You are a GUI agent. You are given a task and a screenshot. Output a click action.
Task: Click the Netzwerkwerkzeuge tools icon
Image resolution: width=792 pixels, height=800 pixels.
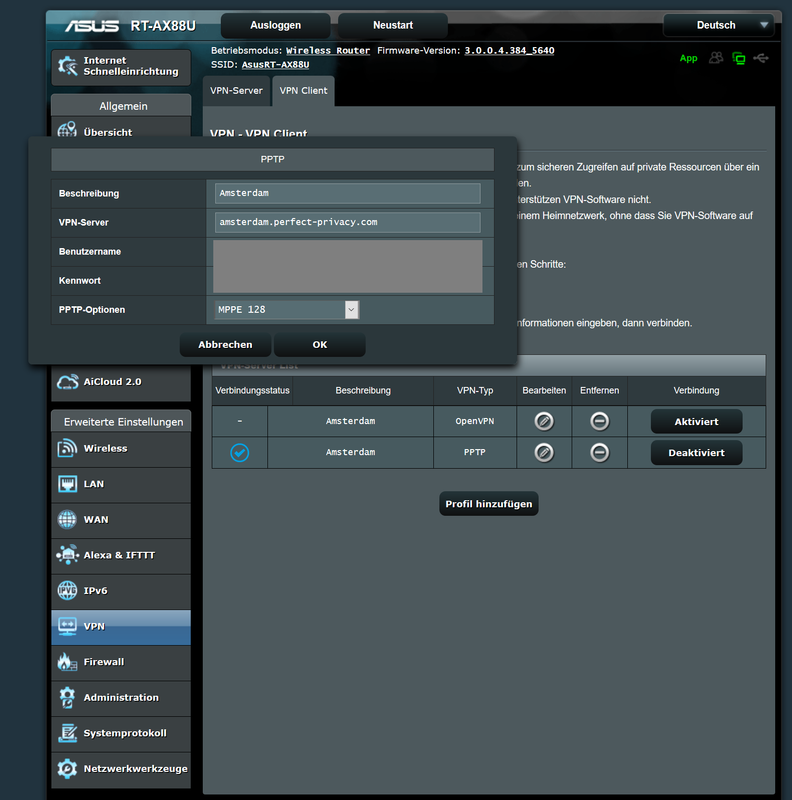(x=67, y=768)
